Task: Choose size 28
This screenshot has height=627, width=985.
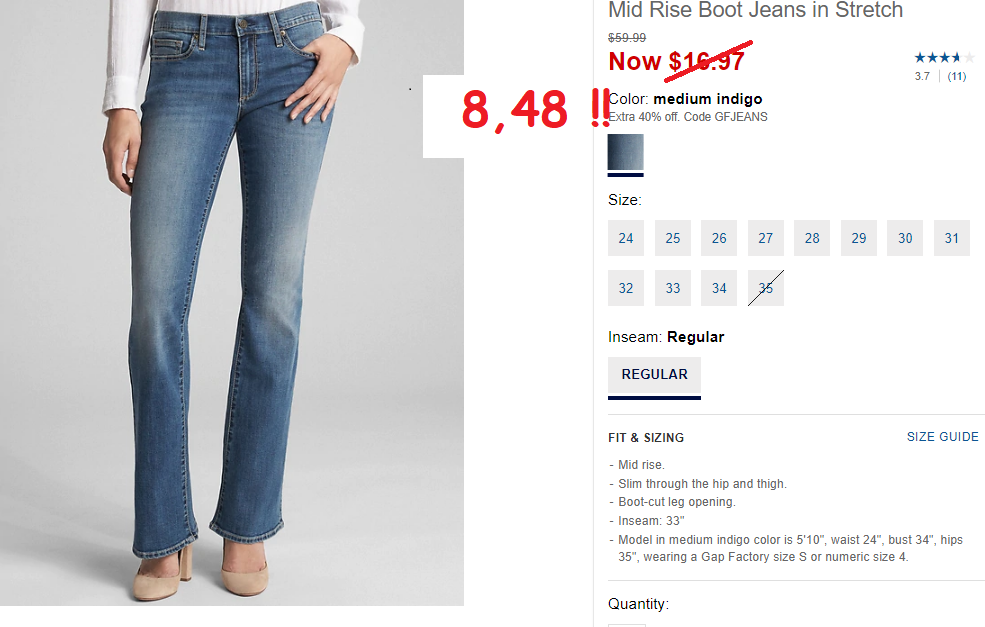Action: pos(812,238)
